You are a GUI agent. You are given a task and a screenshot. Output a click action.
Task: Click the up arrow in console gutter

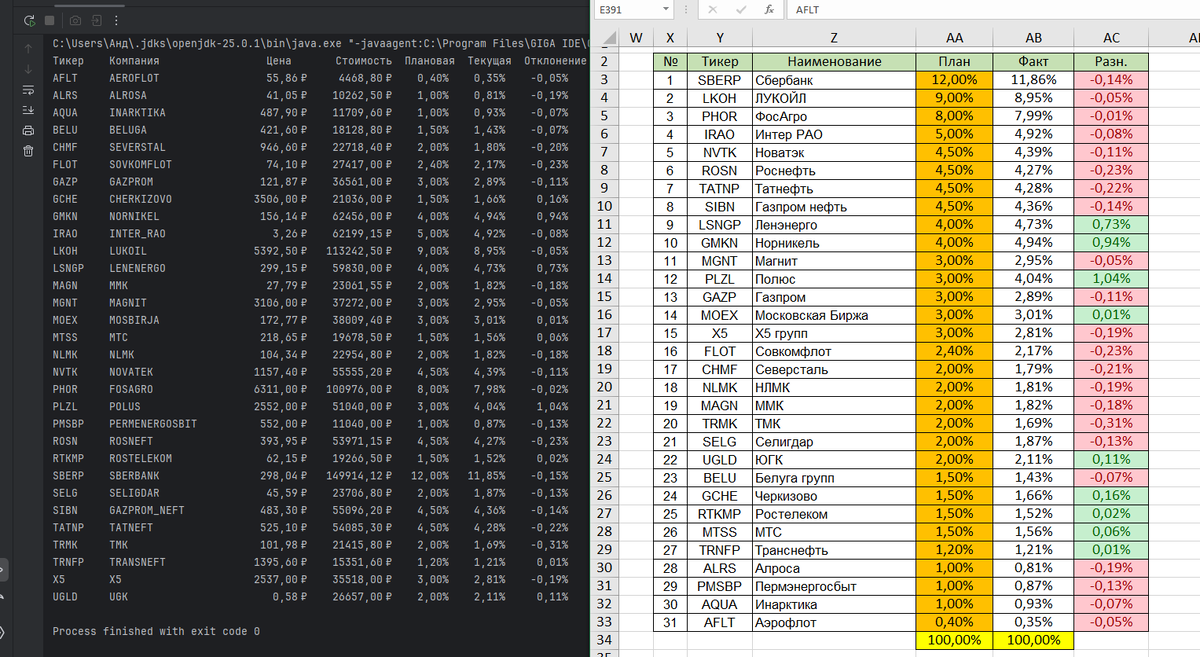click(28, 49)
